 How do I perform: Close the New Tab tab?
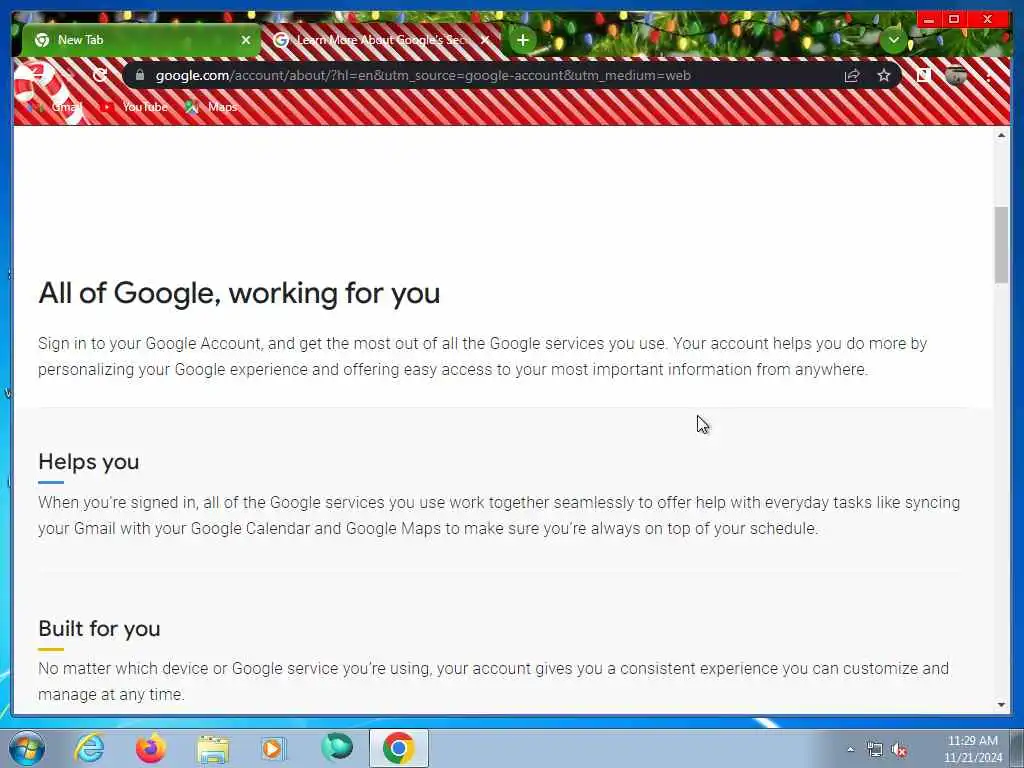246,40
